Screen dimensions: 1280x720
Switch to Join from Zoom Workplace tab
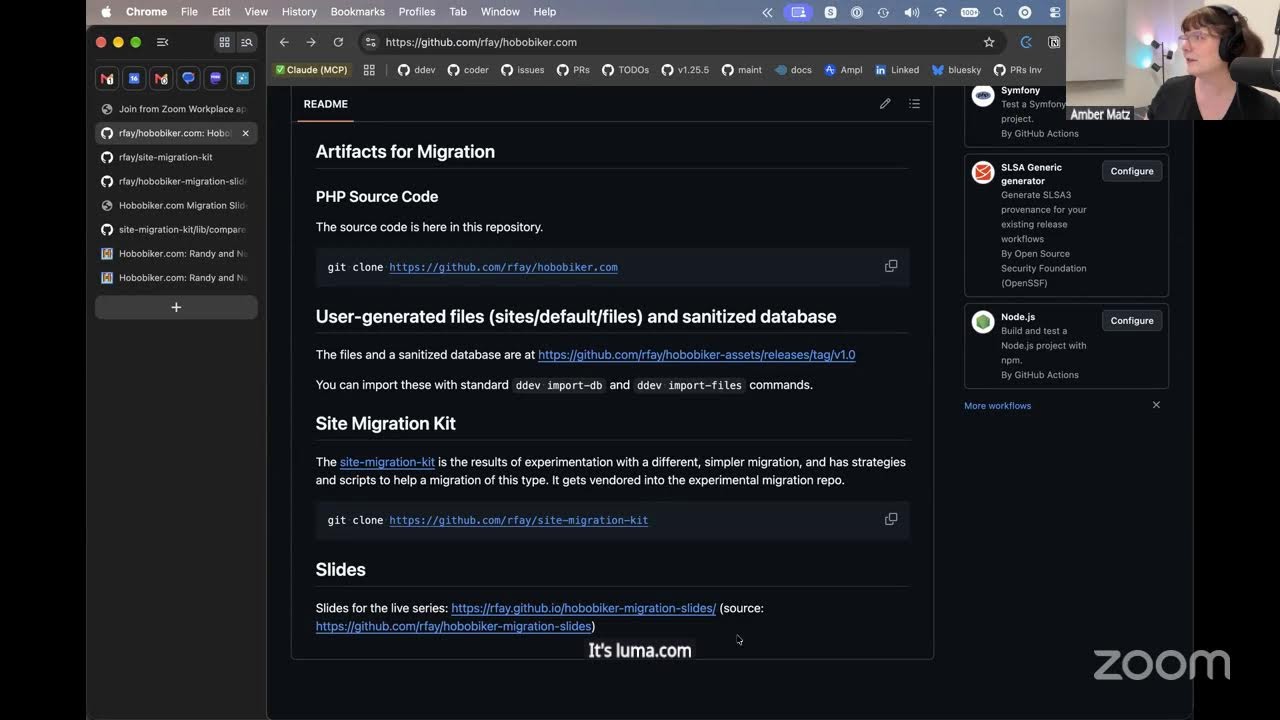pos(176,109)
